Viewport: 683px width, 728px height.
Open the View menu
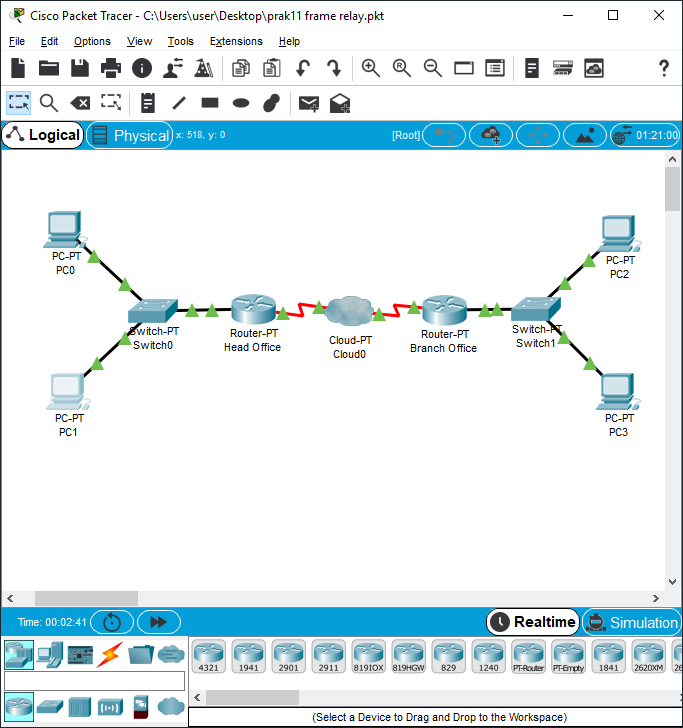pos(139,41)
